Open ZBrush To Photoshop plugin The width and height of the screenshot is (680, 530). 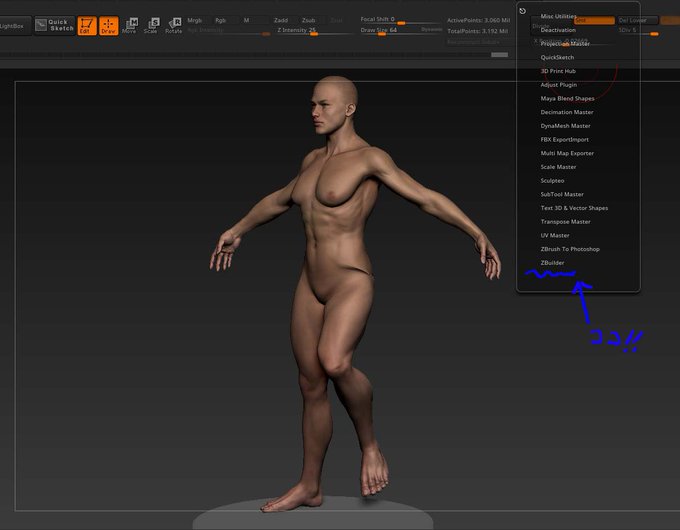[570, 249]
